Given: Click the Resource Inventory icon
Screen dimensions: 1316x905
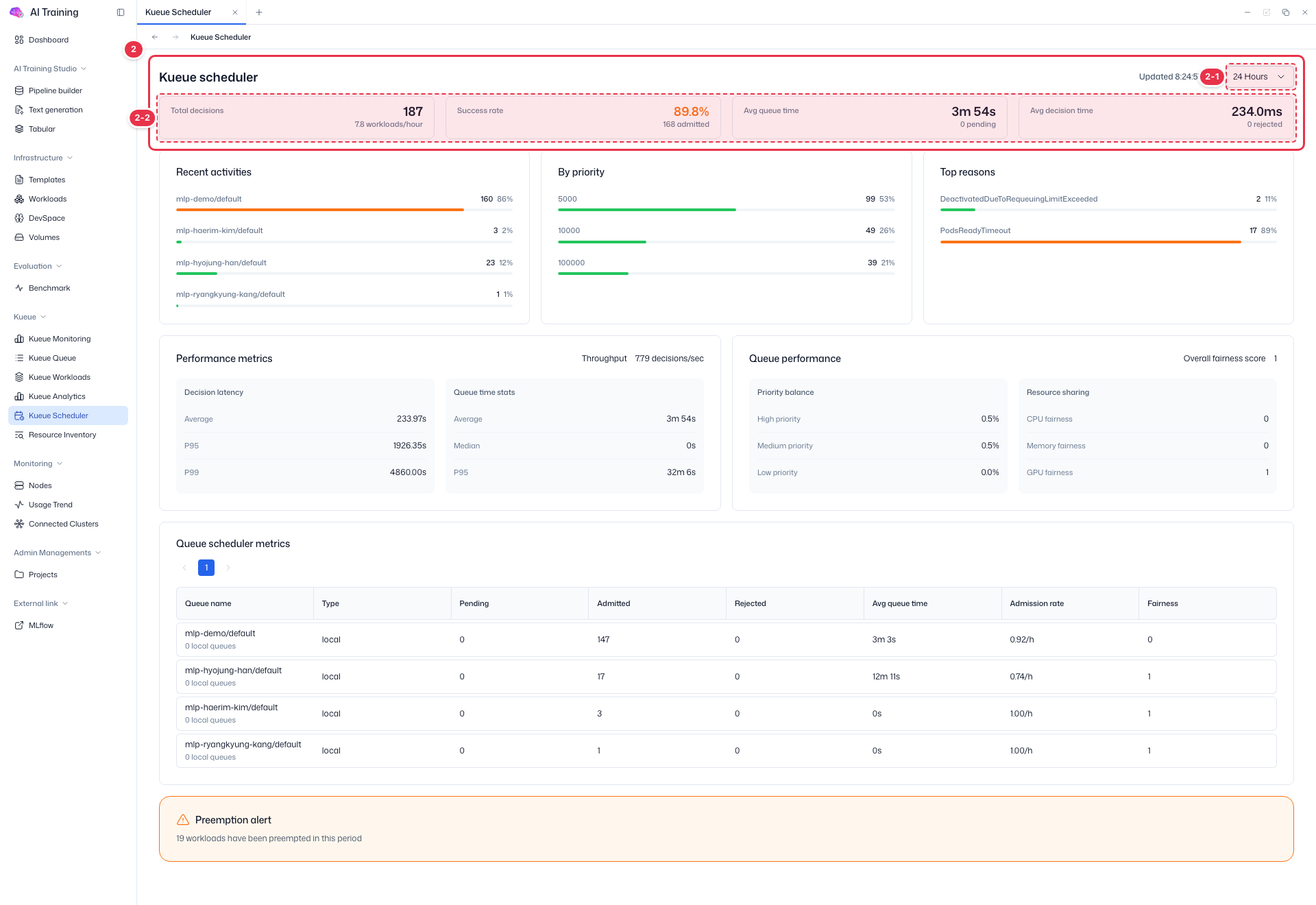Looking at the screenshot, I should click(x=19, y=435).
